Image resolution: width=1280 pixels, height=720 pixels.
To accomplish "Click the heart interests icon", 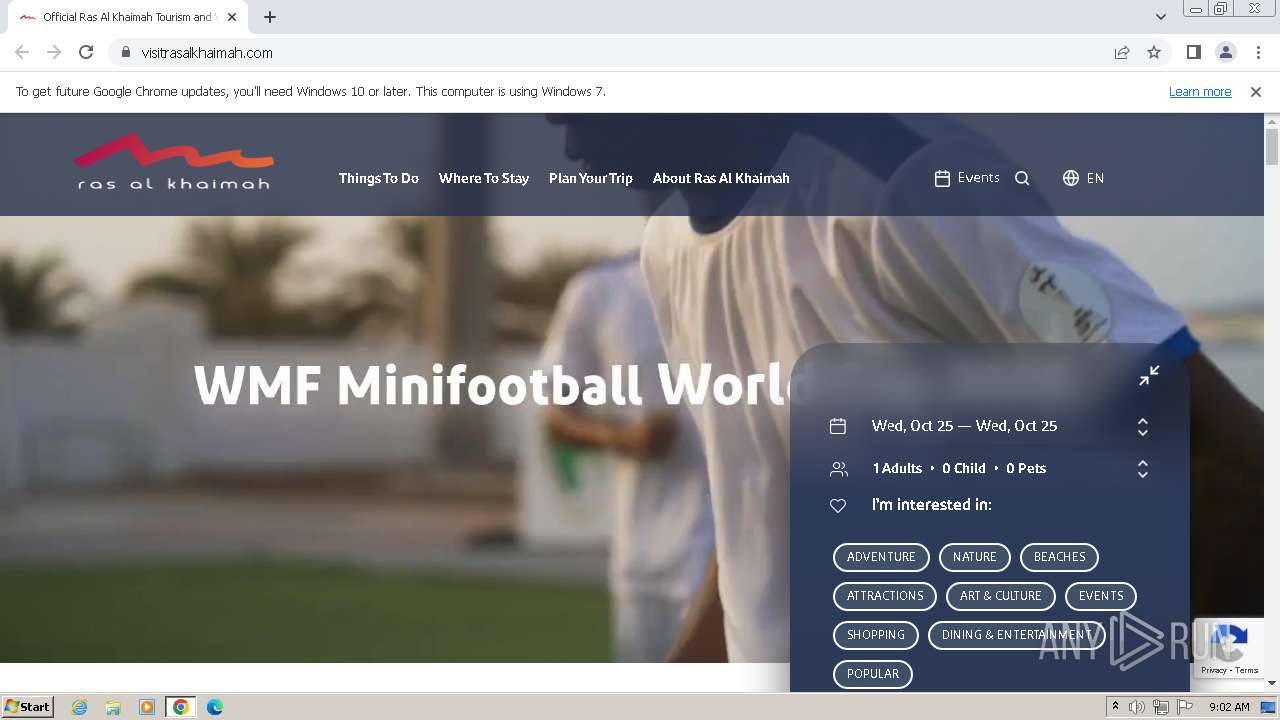I will point(838,505).
